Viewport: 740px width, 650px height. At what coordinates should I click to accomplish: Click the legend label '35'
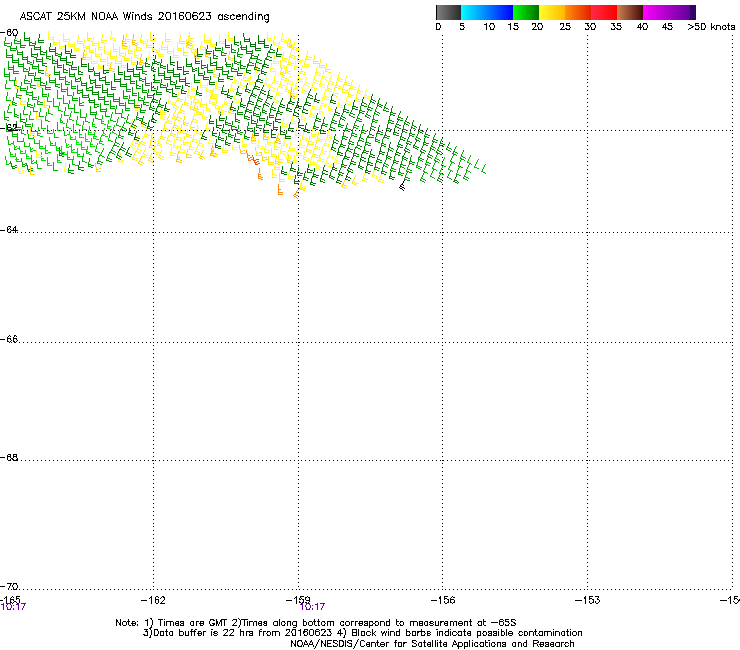click(x=616, y=27)
